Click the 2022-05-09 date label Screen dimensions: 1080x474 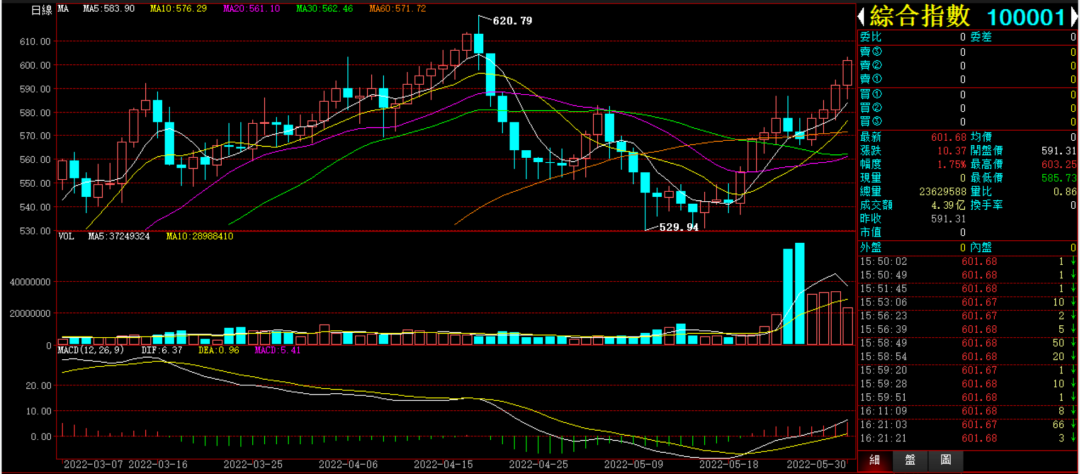632,464
